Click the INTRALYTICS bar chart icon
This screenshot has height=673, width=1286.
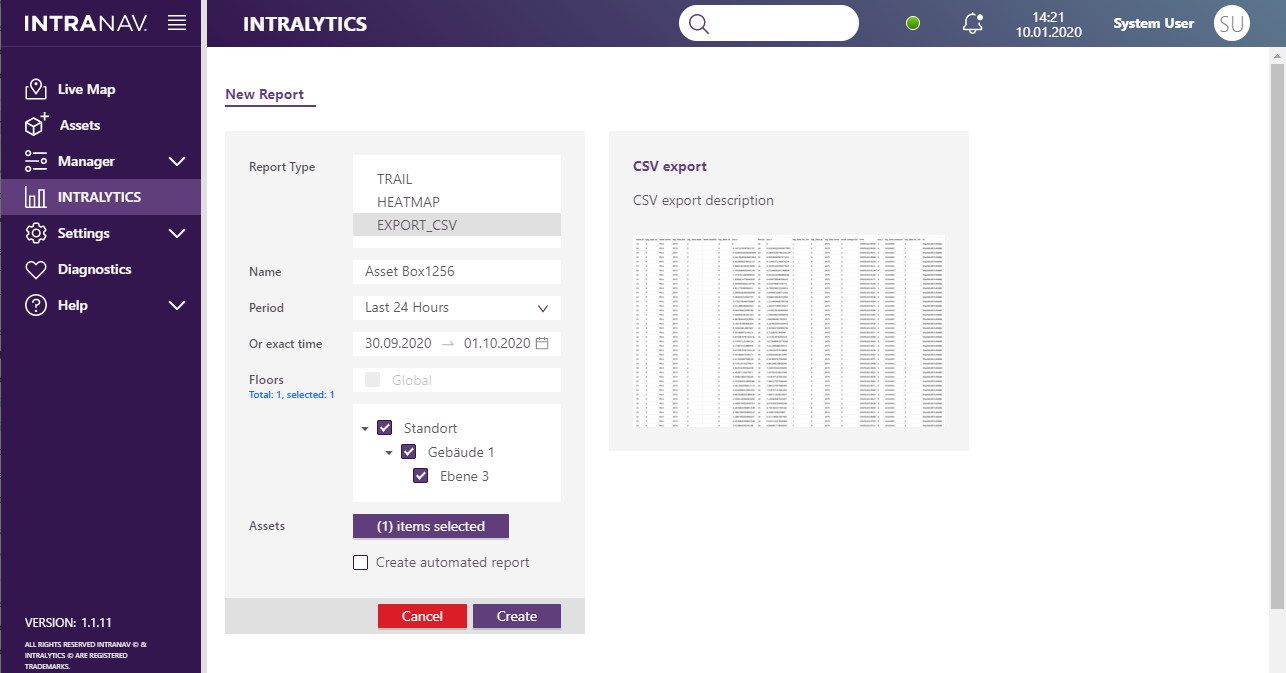click(36, 197)
